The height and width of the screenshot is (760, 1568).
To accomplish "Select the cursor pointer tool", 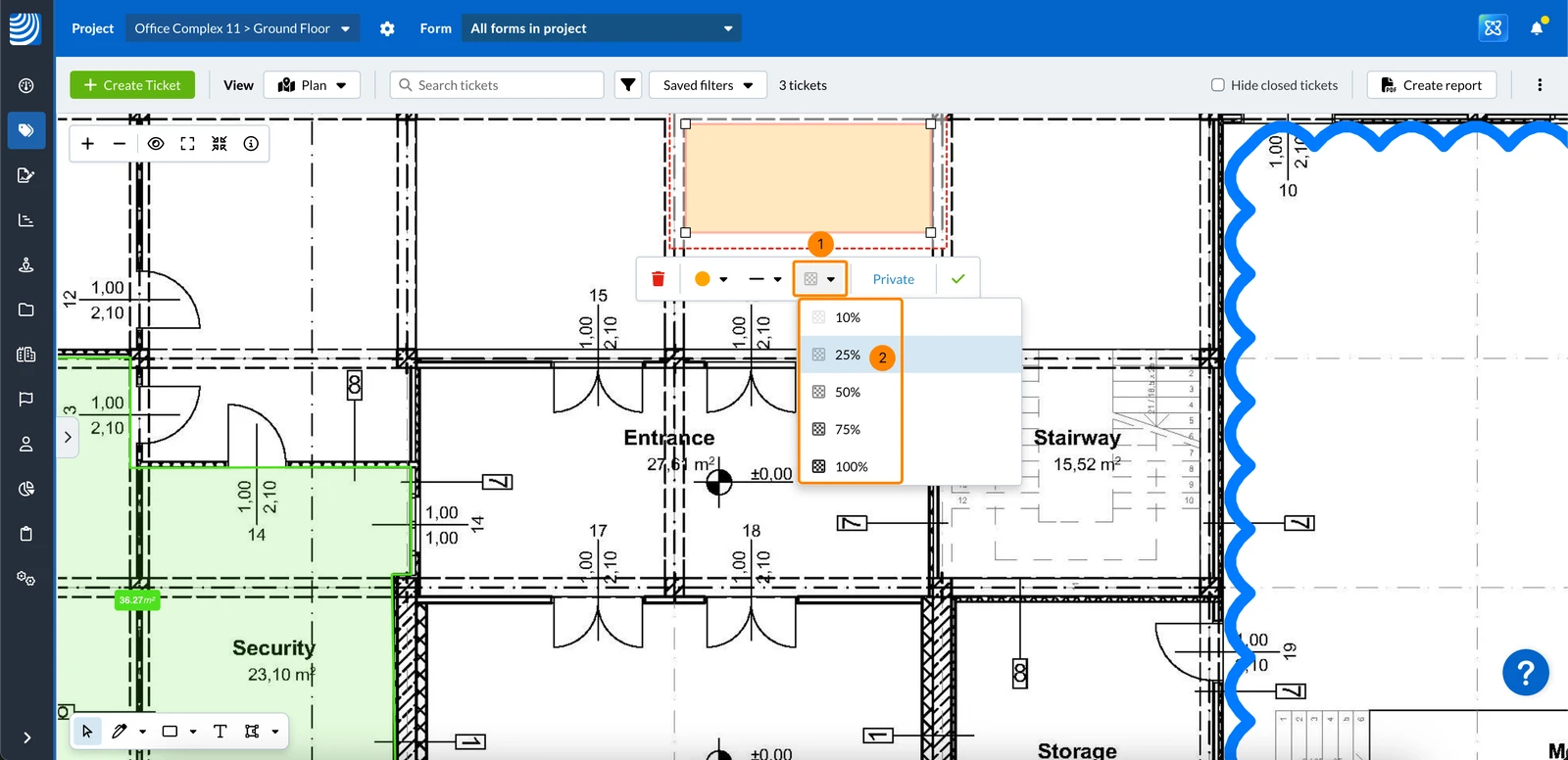I will point(87,732).
